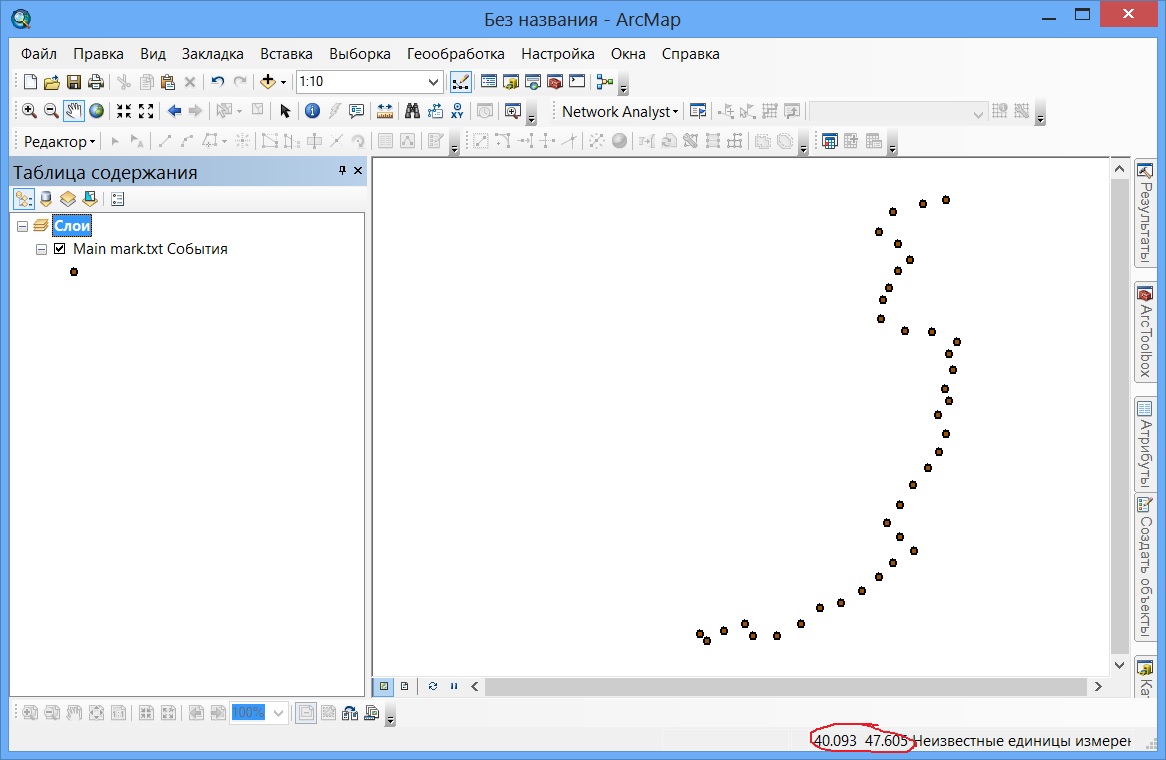Open the Редактор dropdown menu

[x=59, y=141]
